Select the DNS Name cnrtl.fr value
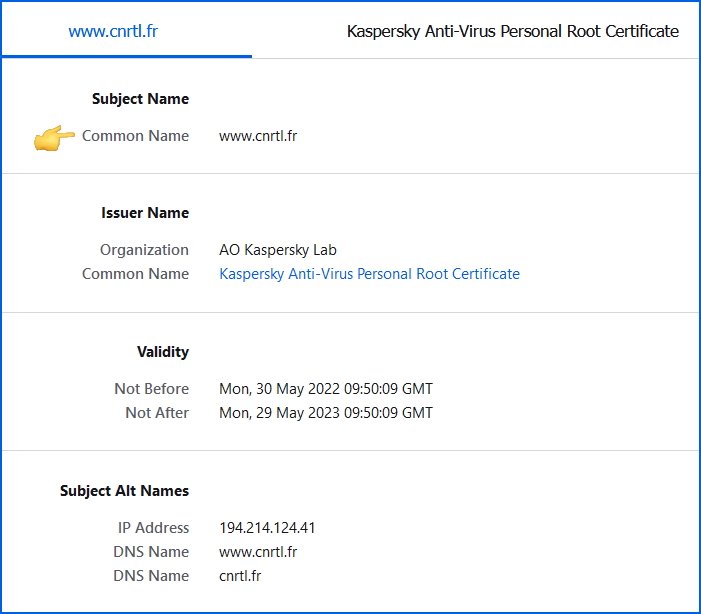This screenshot has height=614, width=701. [240, 576]
